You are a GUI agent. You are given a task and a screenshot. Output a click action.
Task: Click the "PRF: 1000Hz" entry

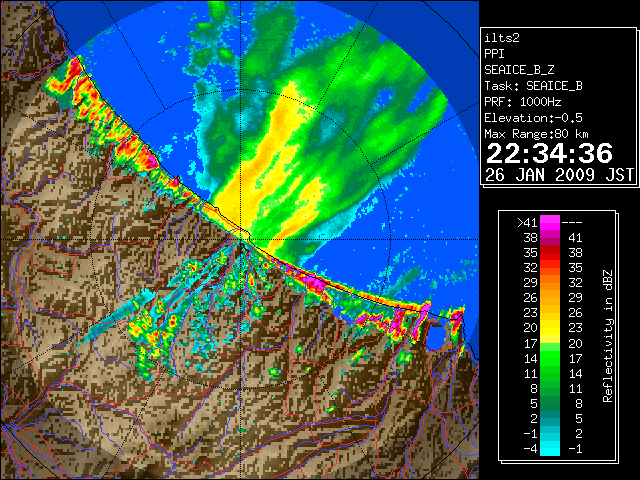(522, 102)
